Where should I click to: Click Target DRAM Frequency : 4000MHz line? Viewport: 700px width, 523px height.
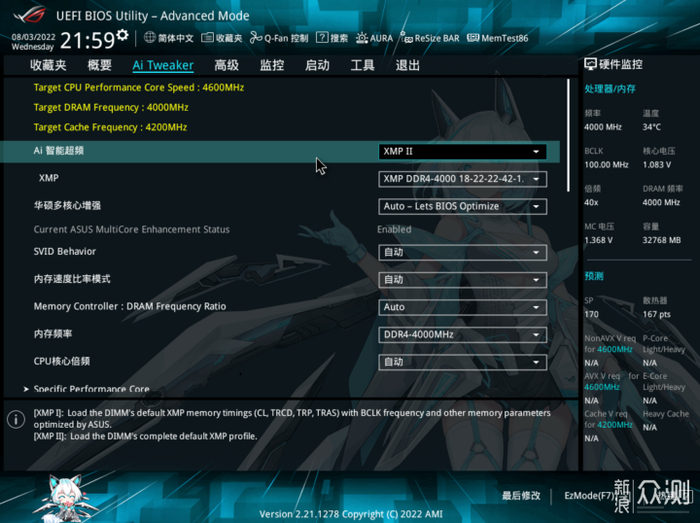click(111, 108)
